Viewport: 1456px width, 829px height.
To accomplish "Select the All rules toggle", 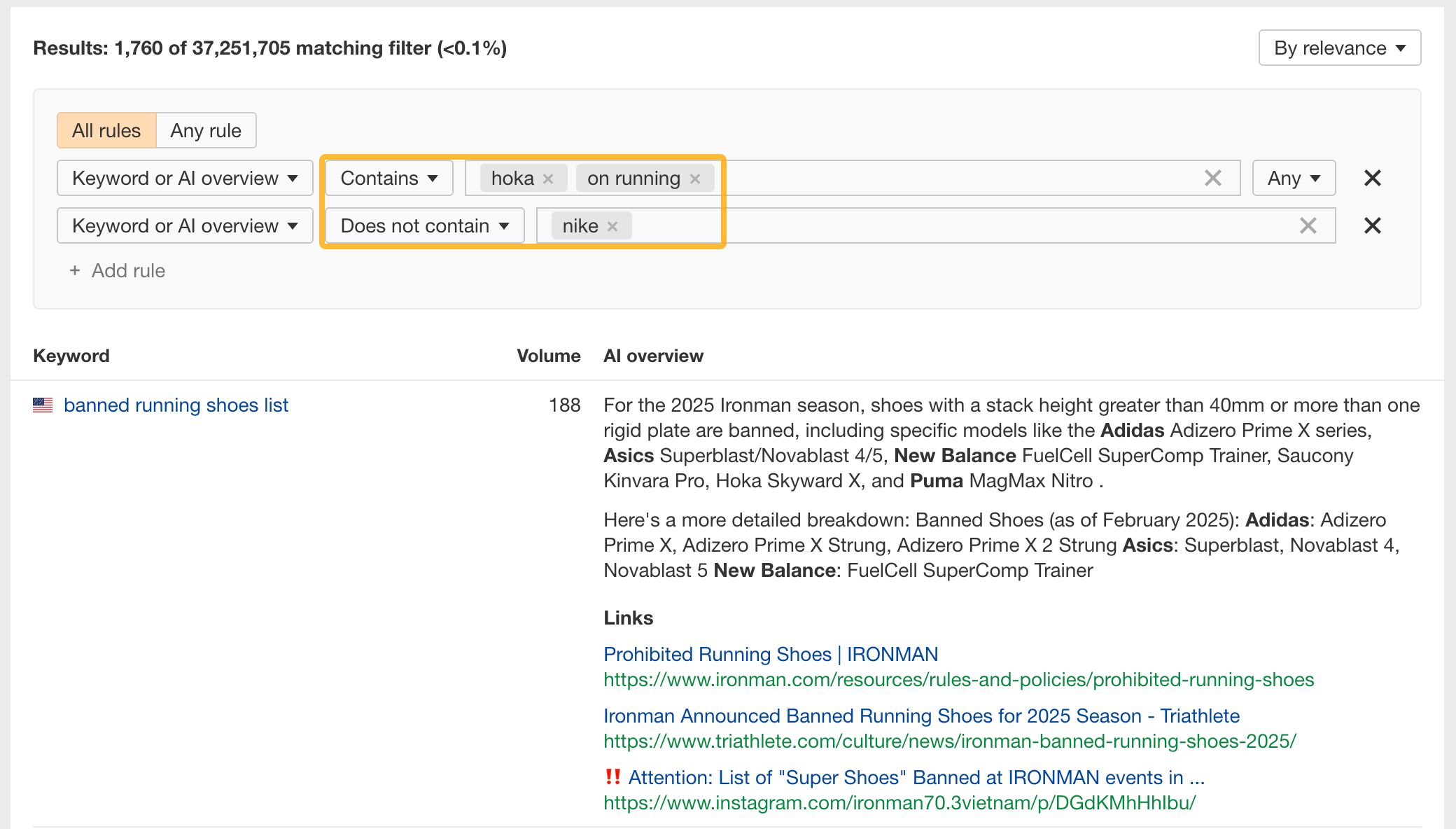I will 106,130.
